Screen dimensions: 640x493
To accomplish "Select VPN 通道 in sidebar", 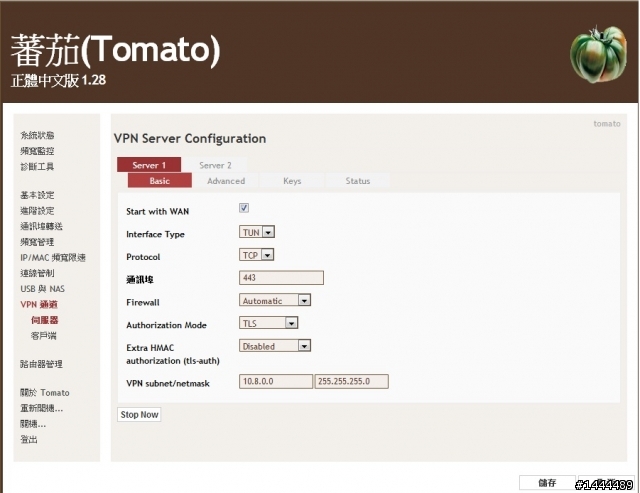I will pos(39,304).
